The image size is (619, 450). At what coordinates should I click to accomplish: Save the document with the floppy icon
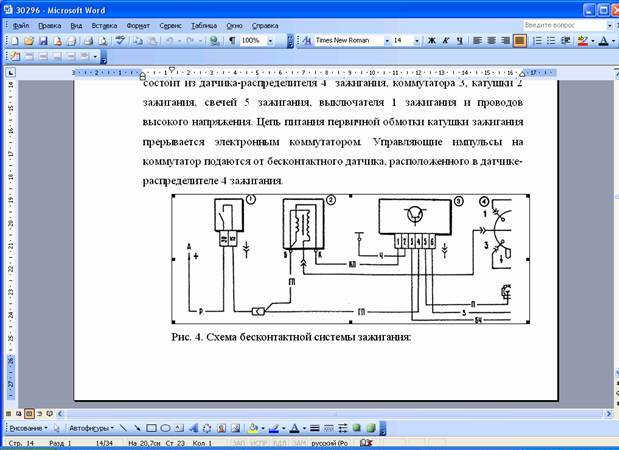click(x=43, y=41)
